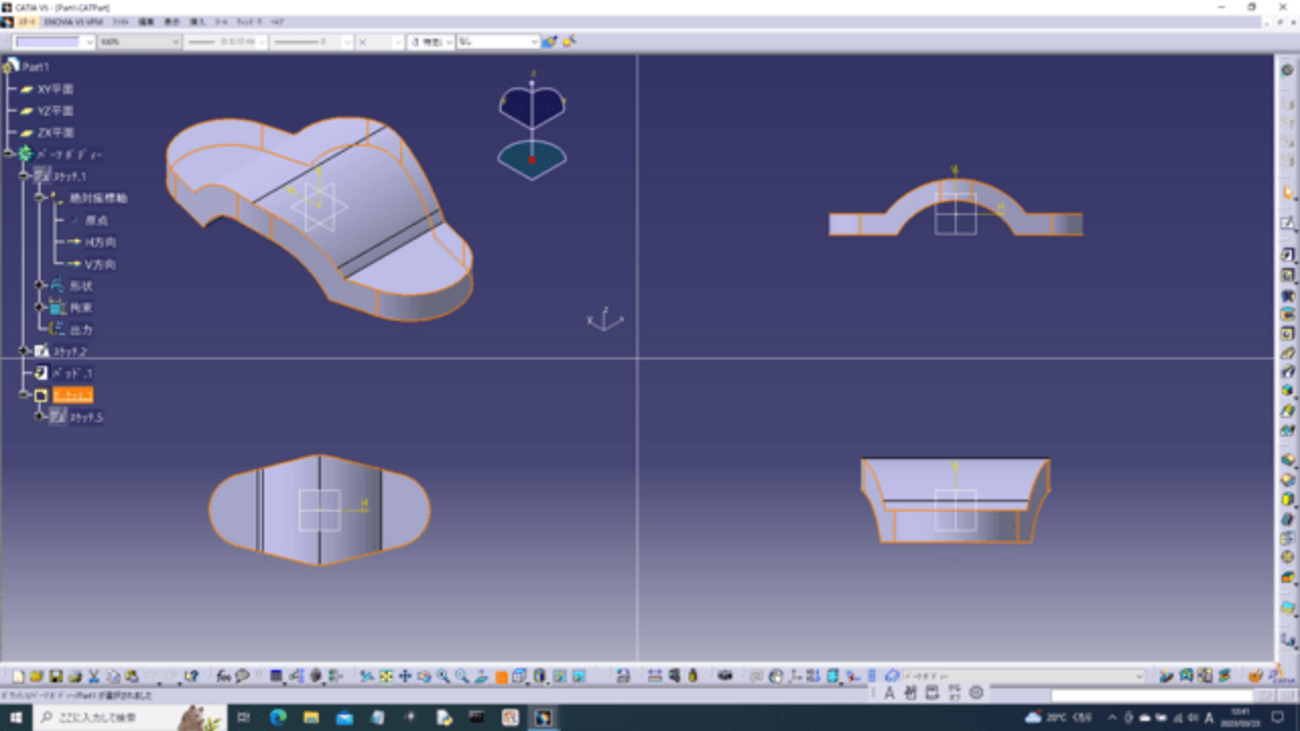The width and height of the screenshot is (1300, 731).
Task: Toggle the orange shading view mode icon
Action: click(x=501, y=677)
